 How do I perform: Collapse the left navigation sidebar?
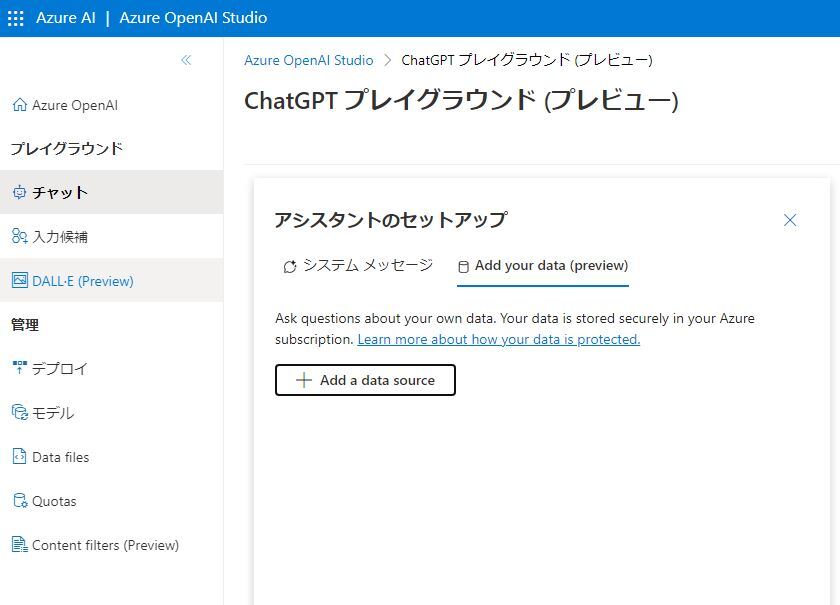point(186,60)
